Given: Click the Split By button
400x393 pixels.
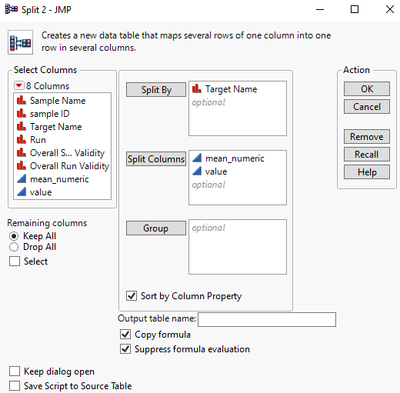Looking at the screenshot, I should [x=156, y=90].
